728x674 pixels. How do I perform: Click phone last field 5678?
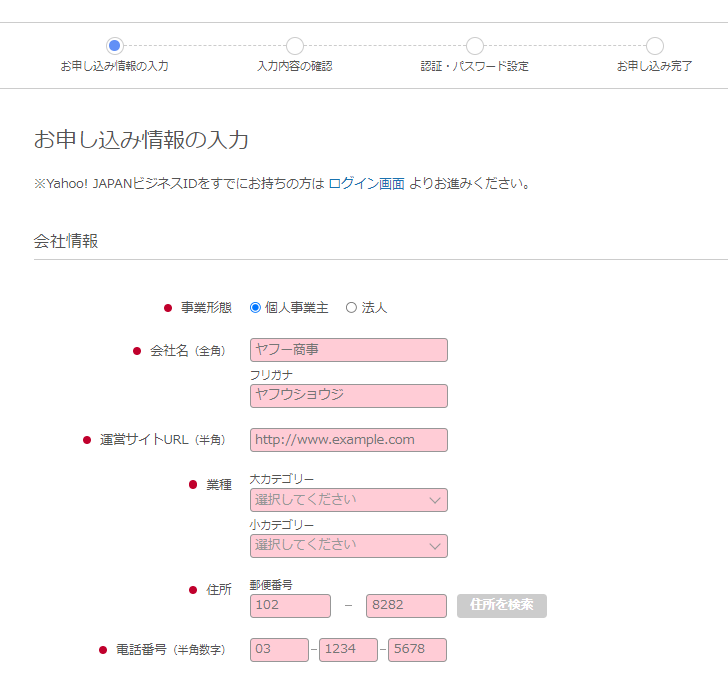pos(417,650)
